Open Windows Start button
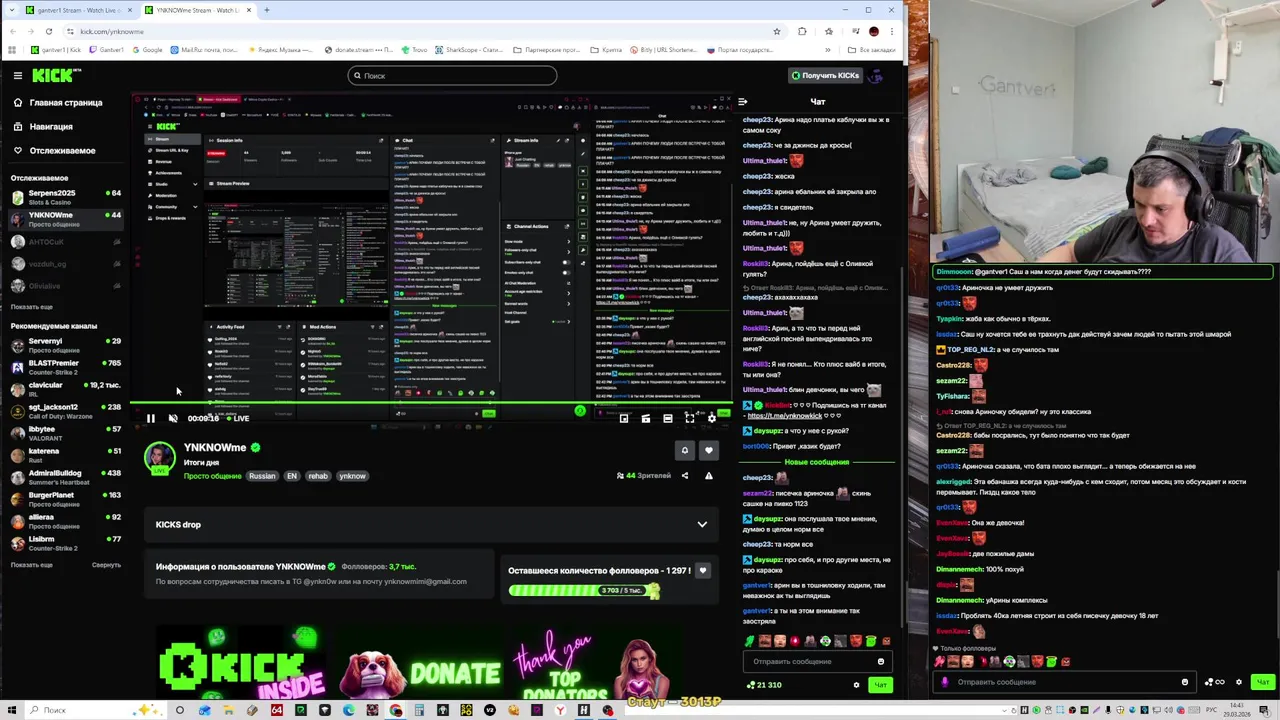The image size is (1280, 720). click(11, 710)
